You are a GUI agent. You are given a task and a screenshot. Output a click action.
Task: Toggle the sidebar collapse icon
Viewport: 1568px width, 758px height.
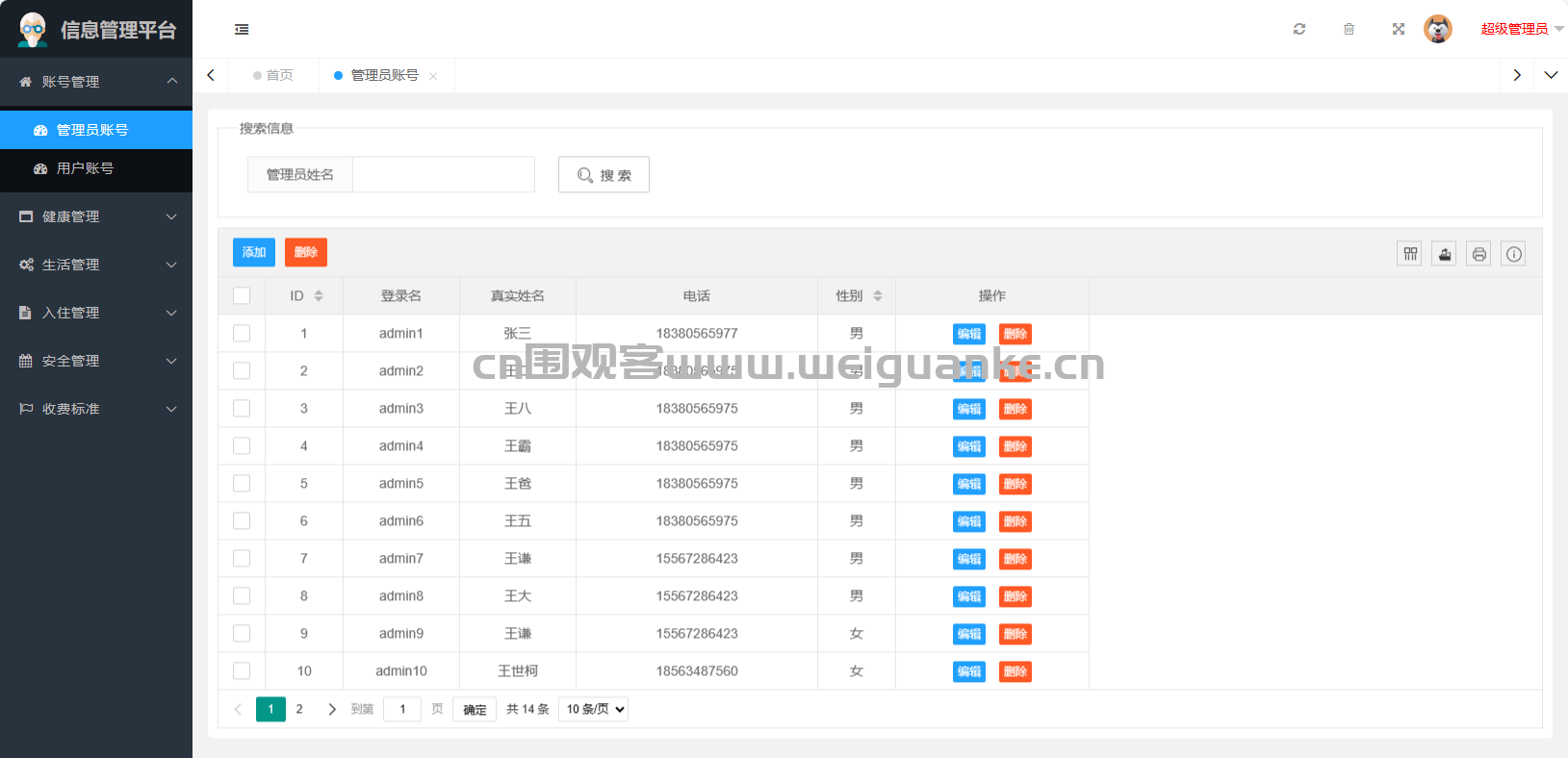point(242,30)
